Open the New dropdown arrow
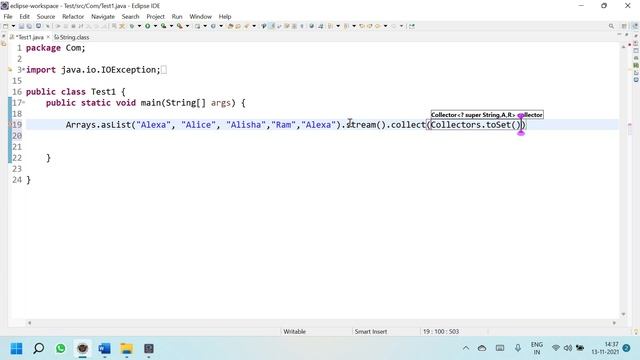This screenshot has width=640, height=360. pos(13,26)
